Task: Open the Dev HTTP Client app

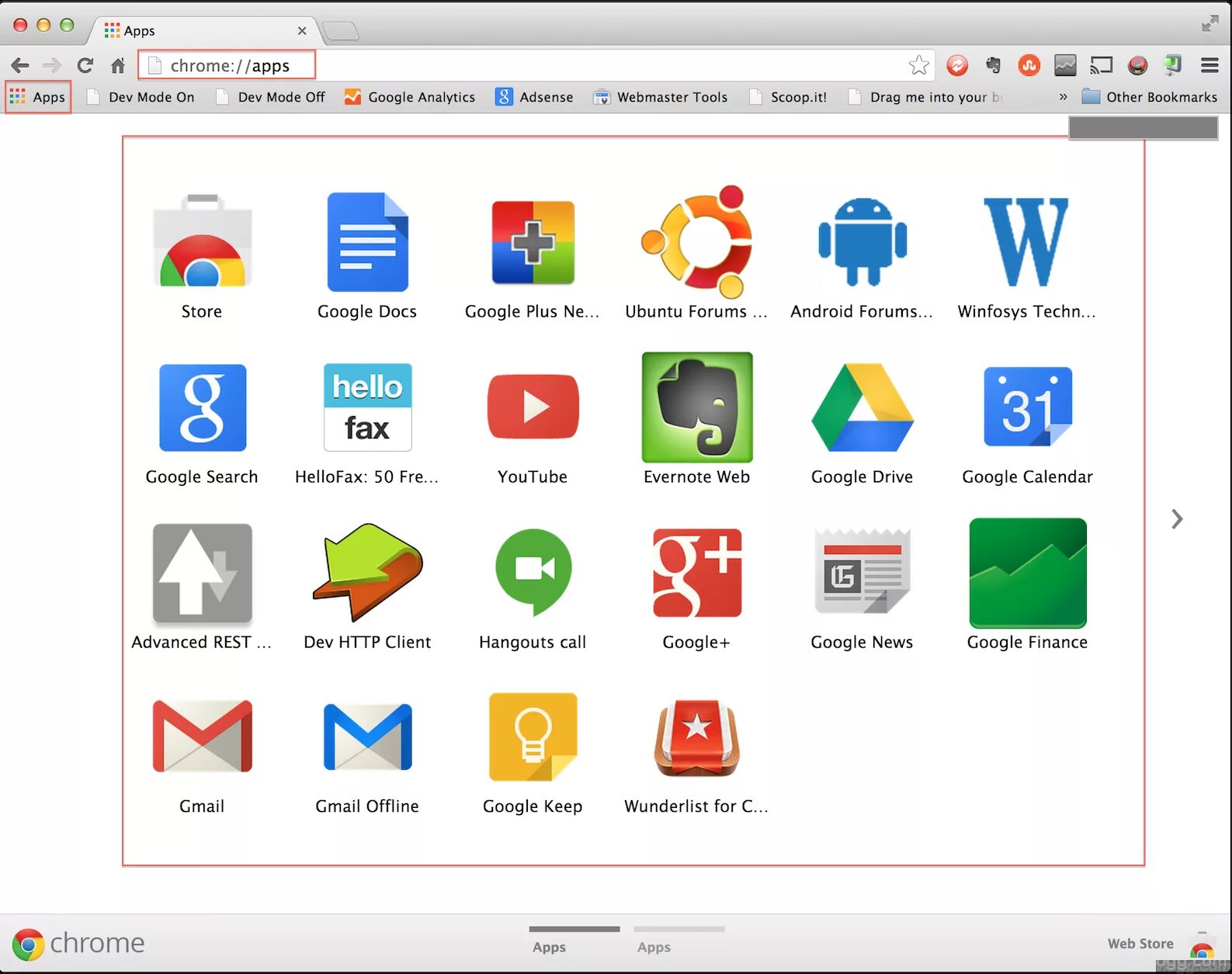Action: point(367,573)
